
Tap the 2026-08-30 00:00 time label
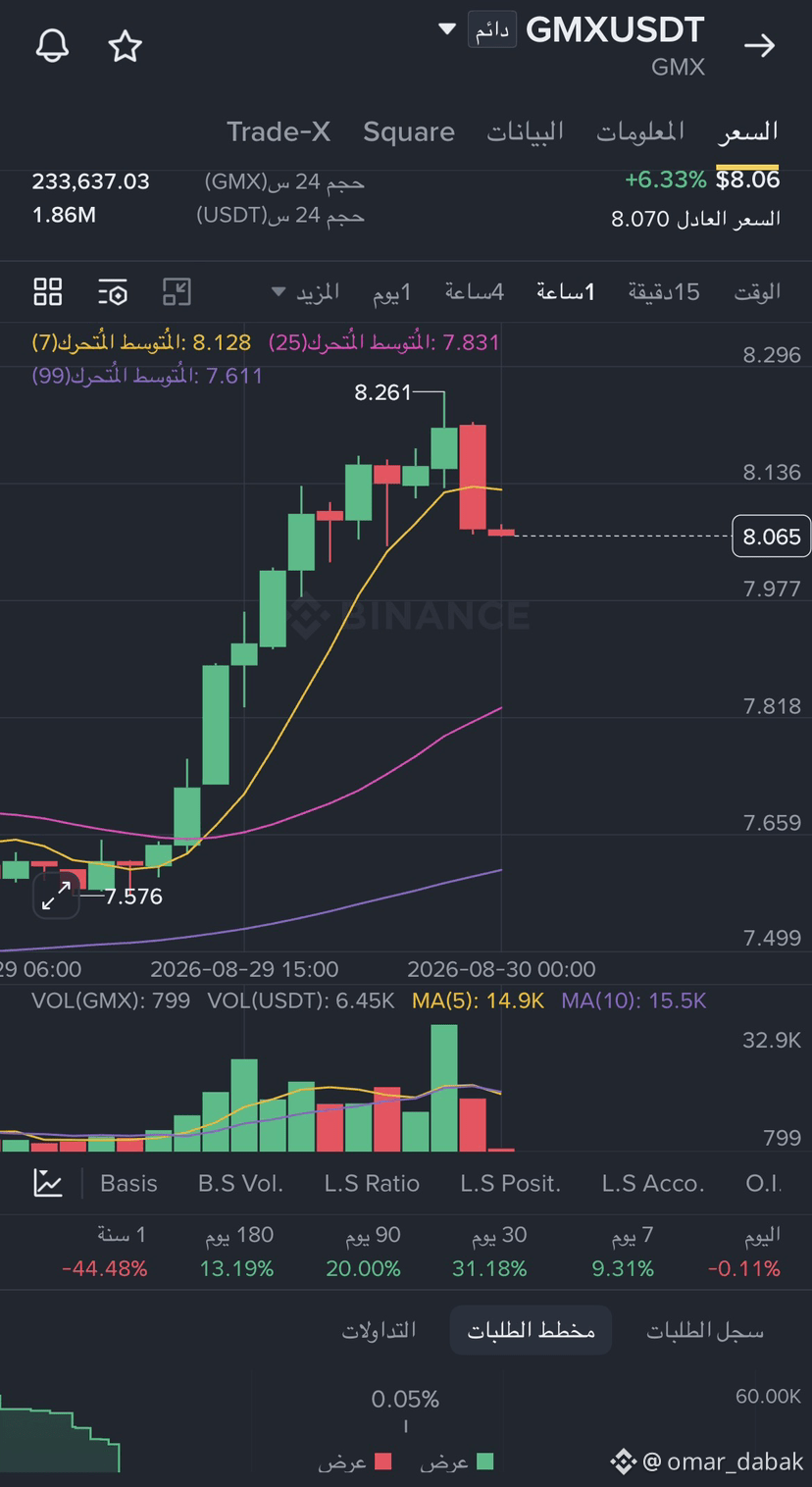[x=501, y=969]
